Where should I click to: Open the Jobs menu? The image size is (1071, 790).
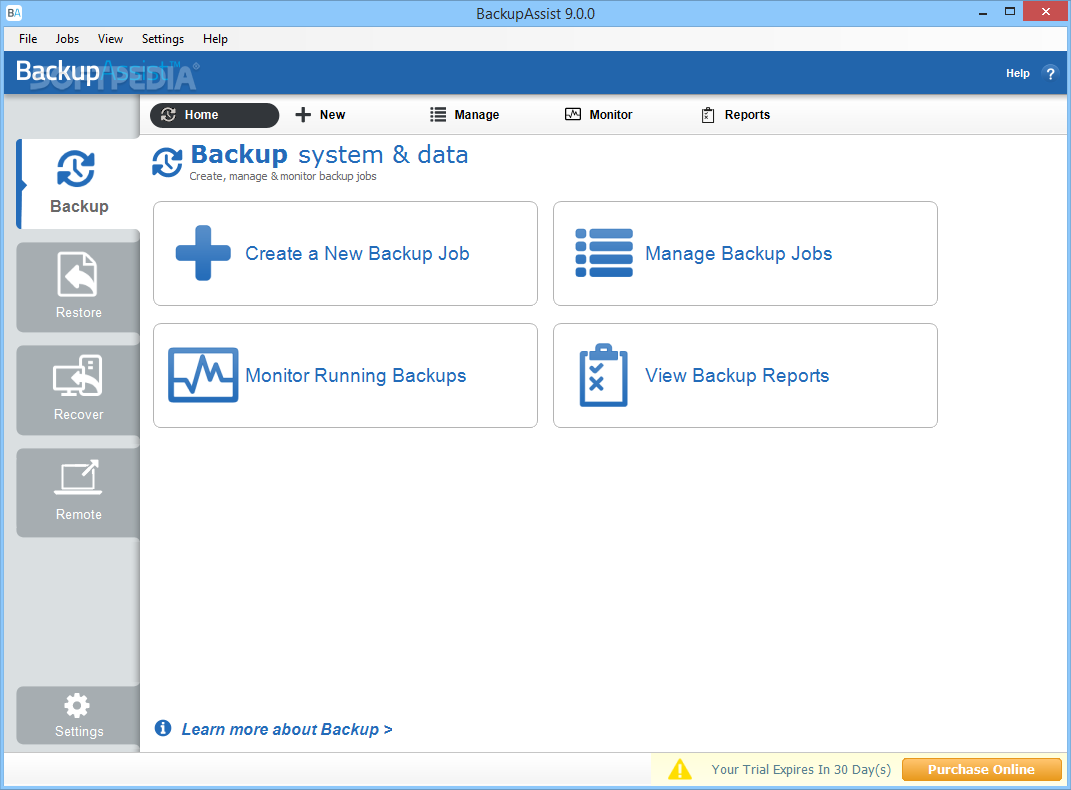[67, 39]
